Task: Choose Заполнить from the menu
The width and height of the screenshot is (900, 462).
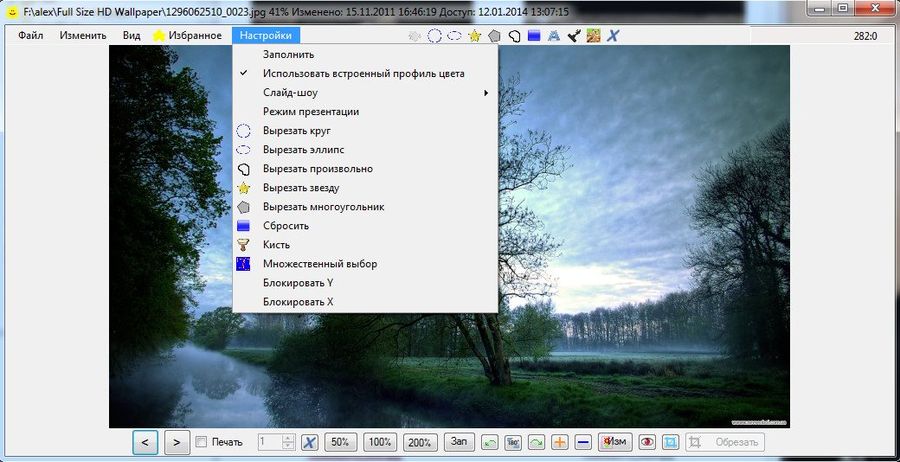Action: (364, 55)
